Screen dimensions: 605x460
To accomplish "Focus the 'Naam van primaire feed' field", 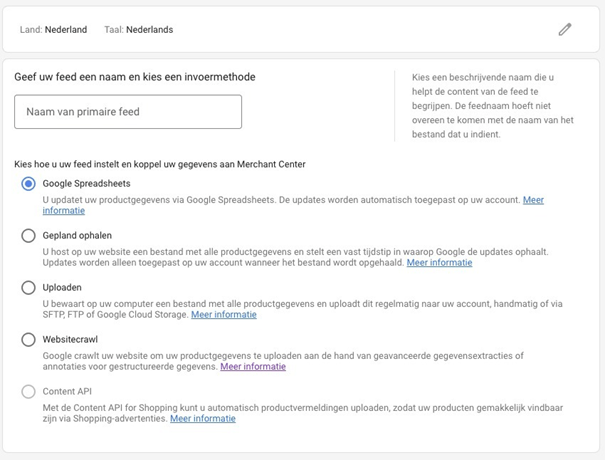I will pos(128,112).
